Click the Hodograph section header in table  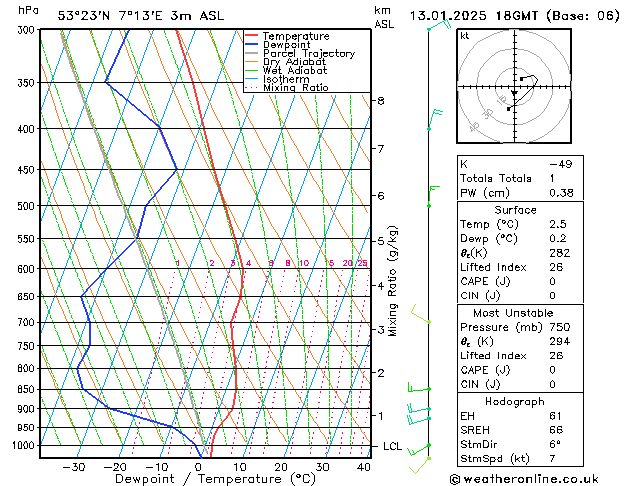(x=515, y=402)
